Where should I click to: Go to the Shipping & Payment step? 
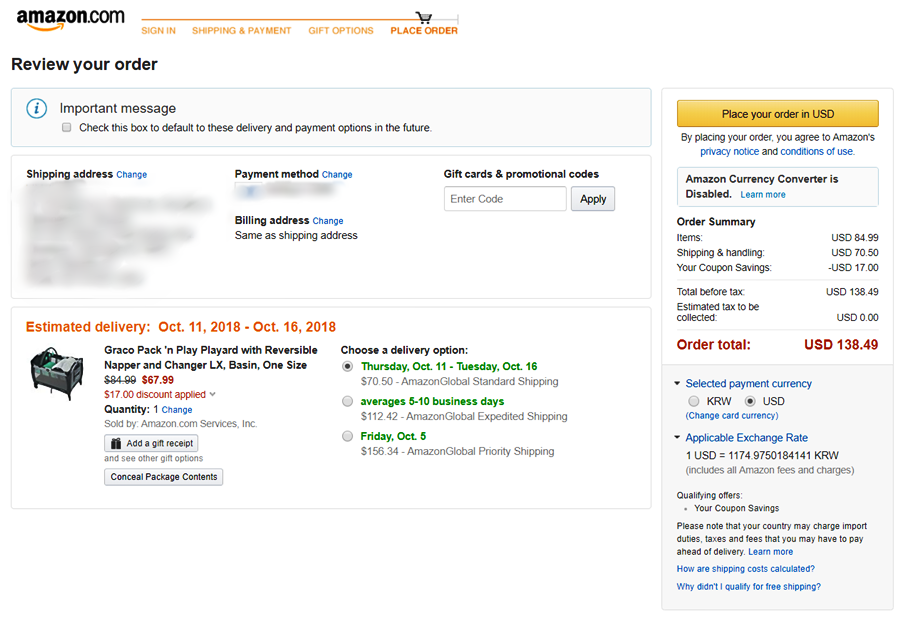point(241,31)
